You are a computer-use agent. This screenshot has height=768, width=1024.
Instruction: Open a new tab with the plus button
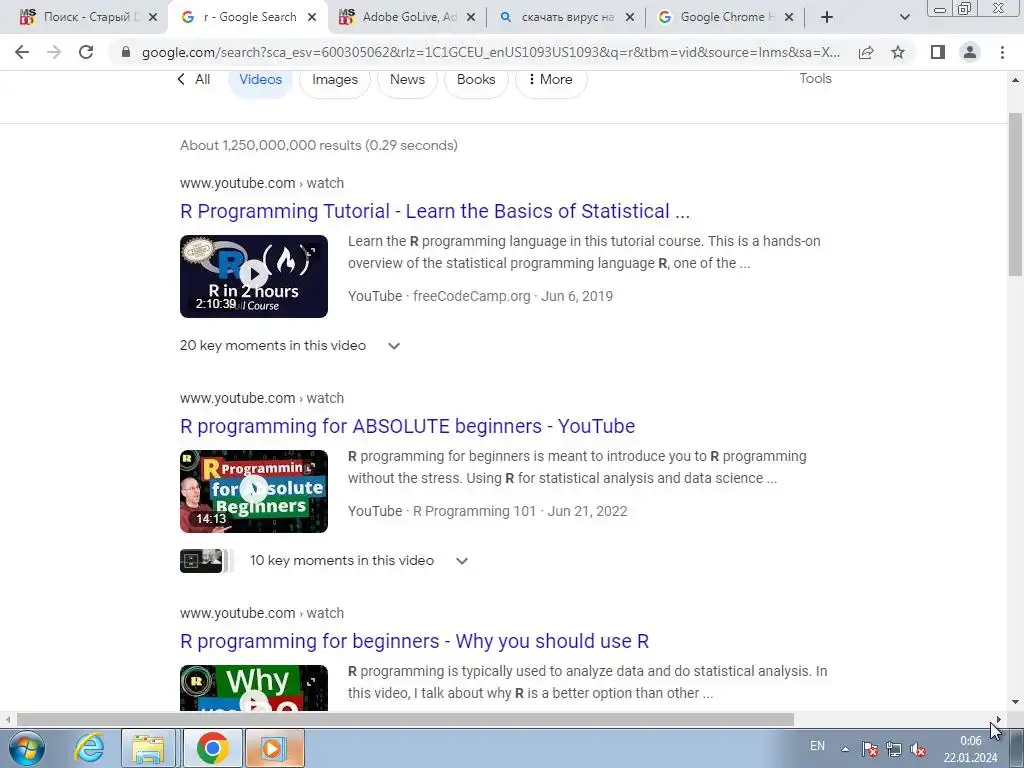pos(827,17)
